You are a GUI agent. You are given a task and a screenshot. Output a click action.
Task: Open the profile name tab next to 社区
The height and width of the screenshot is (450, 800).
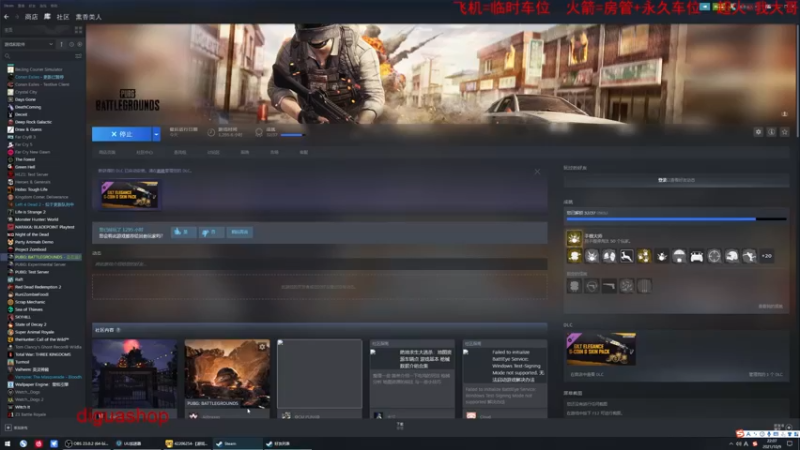(89, 17)
